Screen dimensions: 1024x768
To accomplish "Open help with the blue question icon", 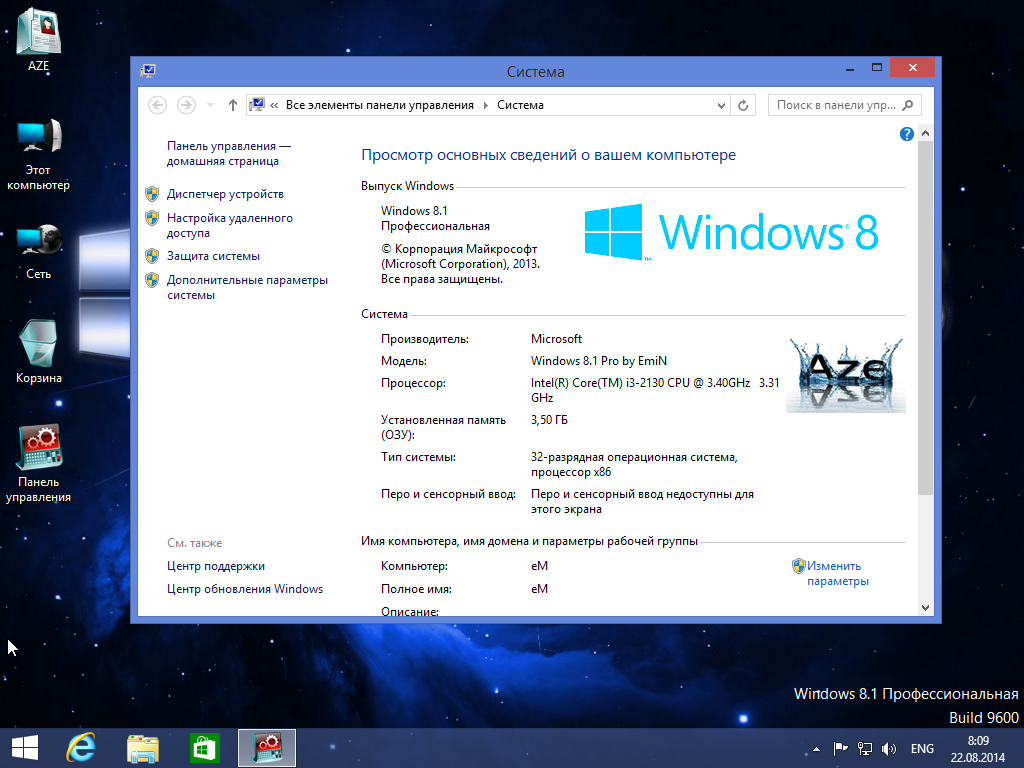I will tap(906, 134).
